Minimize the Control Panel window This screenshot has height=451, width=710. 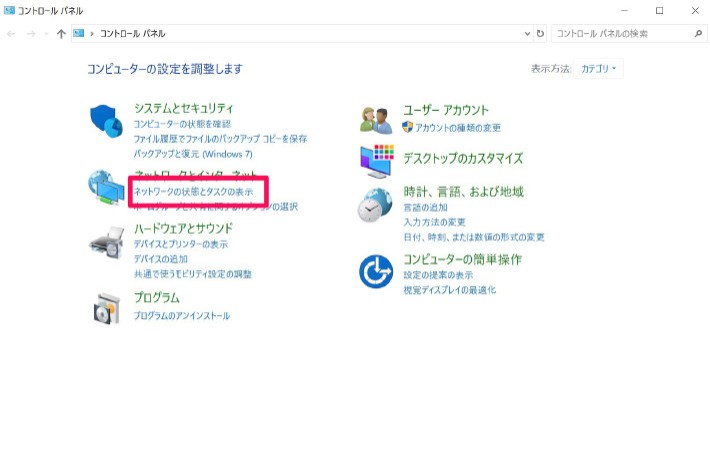[x=624, y=10]
